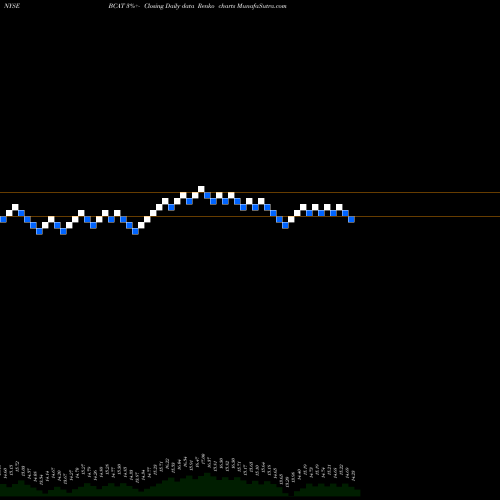Click the upper orange horizontal price line

point(250,192)
